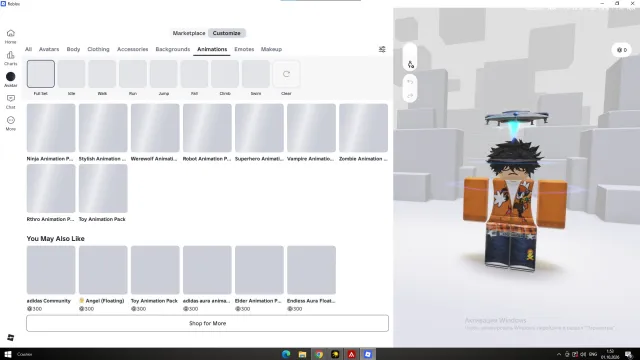
Task: Open the Robux balance indicator
Action: pyautogui.click(x=622, y=50)
